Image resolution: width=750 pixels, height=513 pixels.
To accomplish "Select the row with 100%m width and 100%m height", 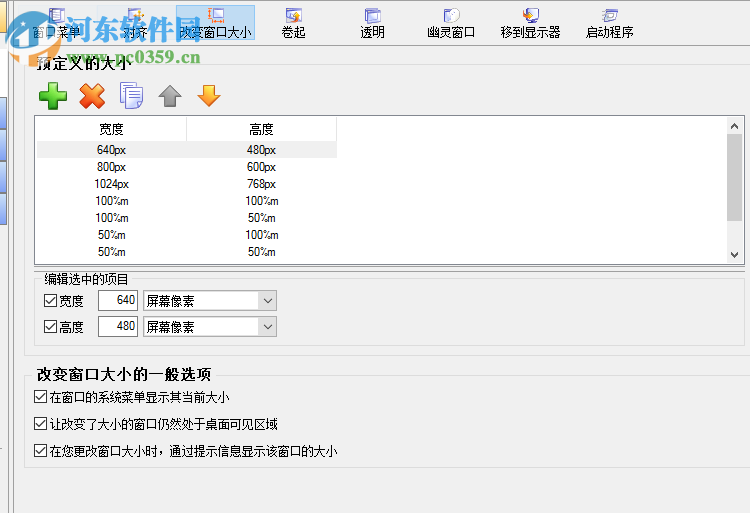I will tap(187, 201).
